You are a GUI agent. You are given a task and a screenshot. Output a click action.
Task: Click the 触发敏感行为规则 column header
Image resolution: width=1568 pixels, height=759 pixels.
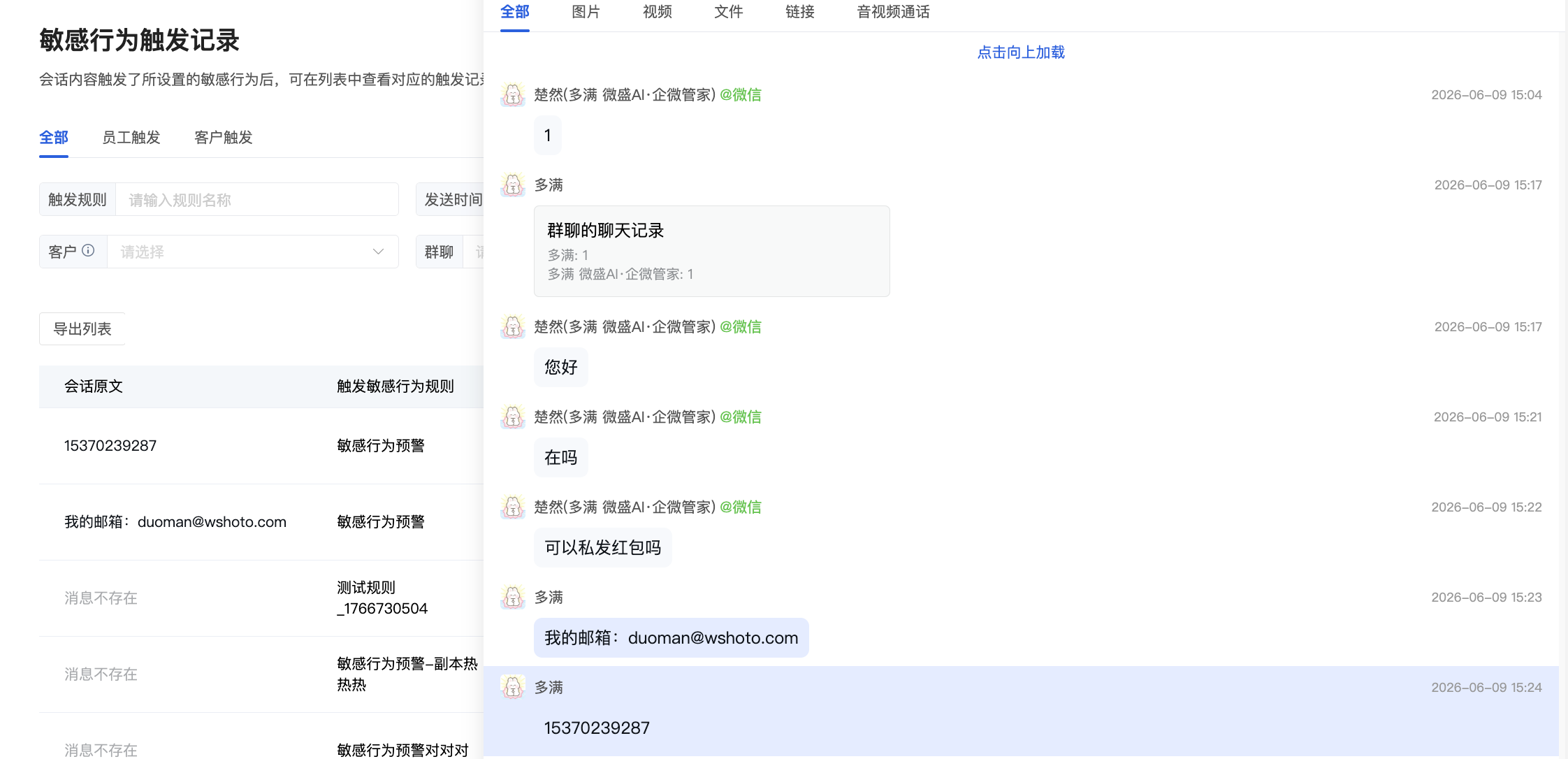pos(395,386)
